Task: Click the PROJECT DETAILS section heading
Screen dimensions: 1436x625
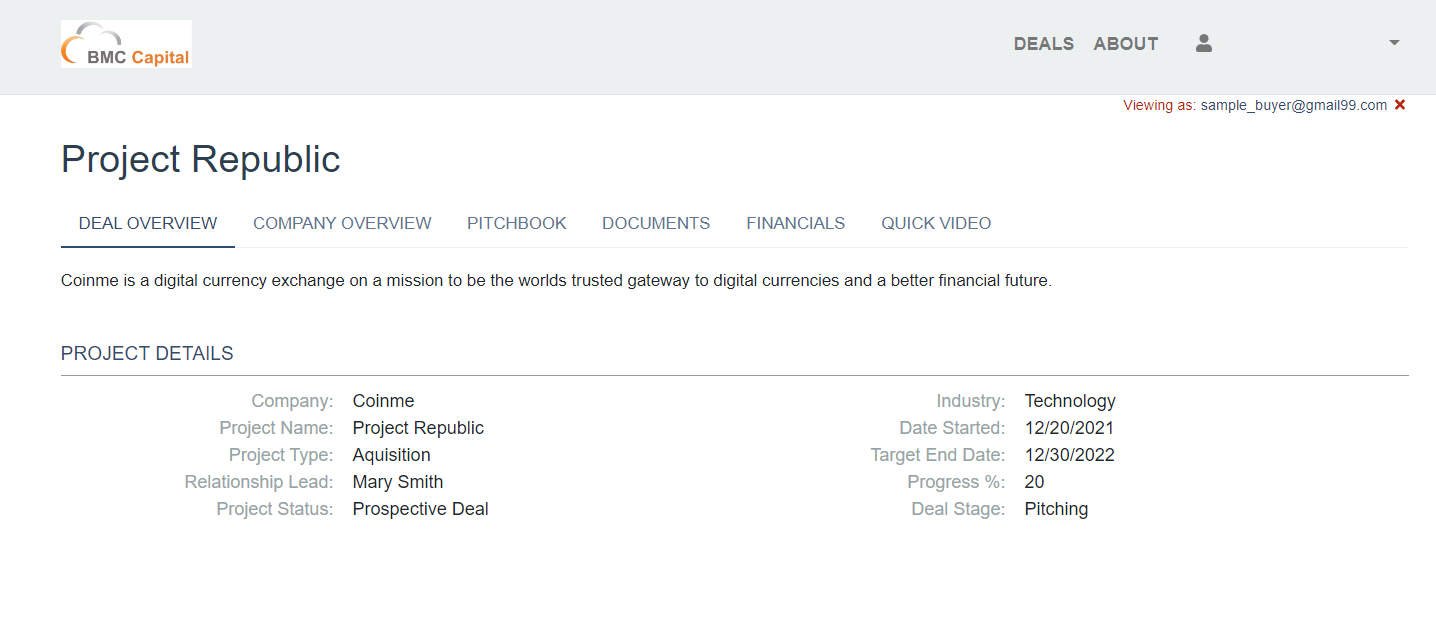Action: coord(147,354)
